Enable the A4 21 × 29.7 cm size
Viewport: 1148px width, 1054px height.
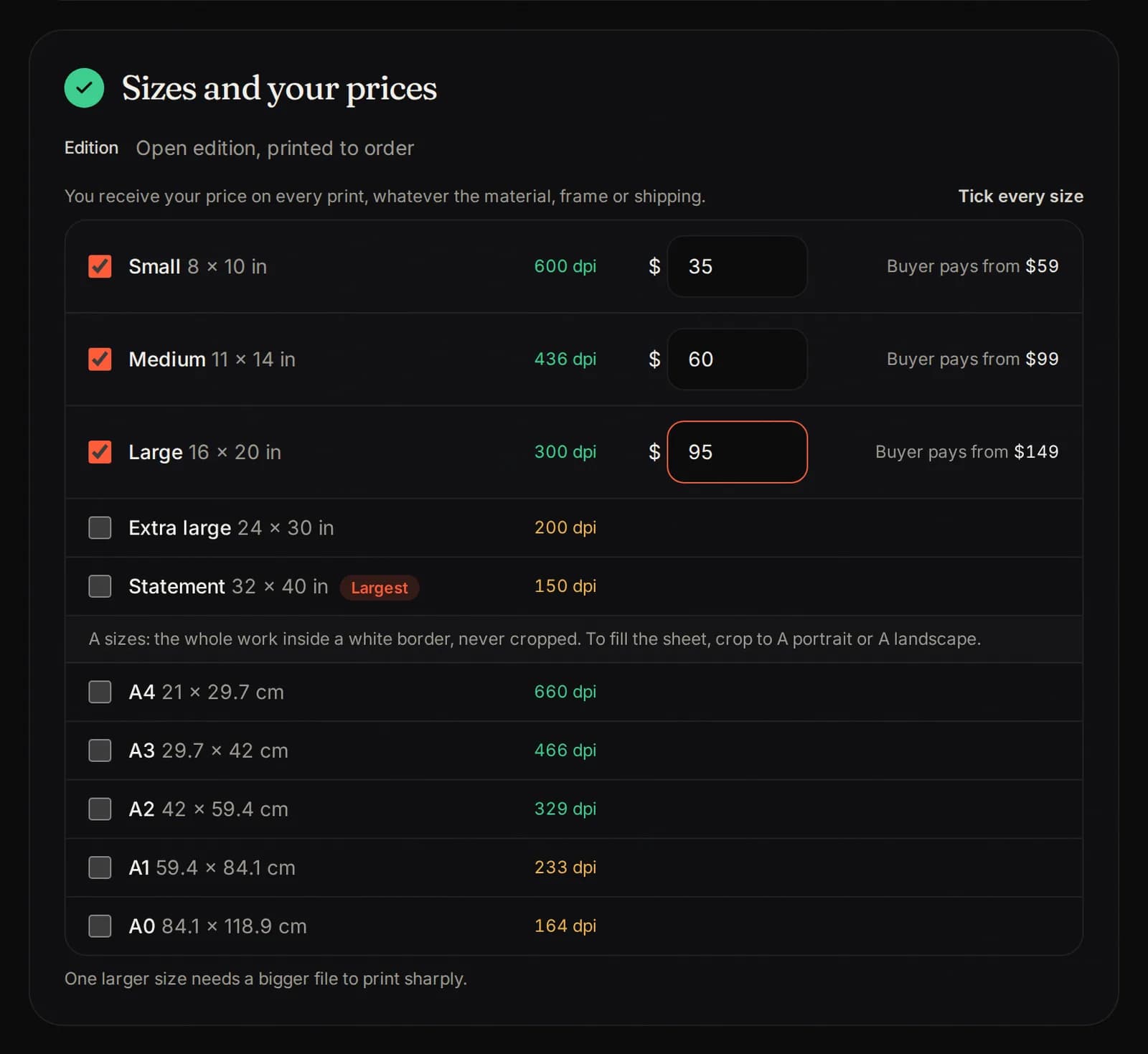point(100,692)
